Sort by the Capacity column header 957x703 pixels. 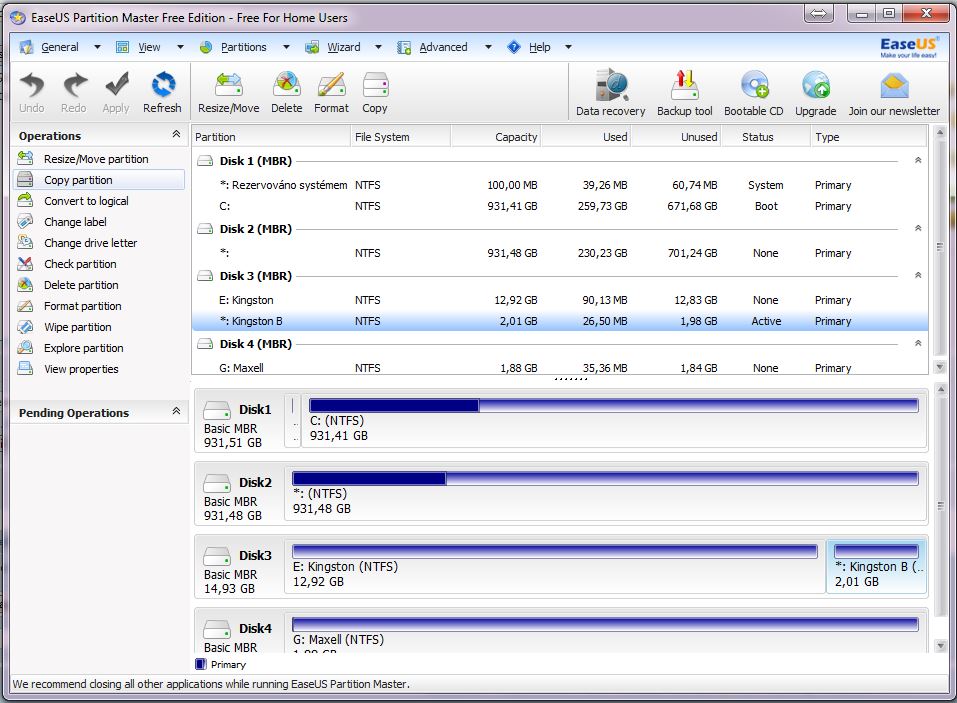coord(496,137)
